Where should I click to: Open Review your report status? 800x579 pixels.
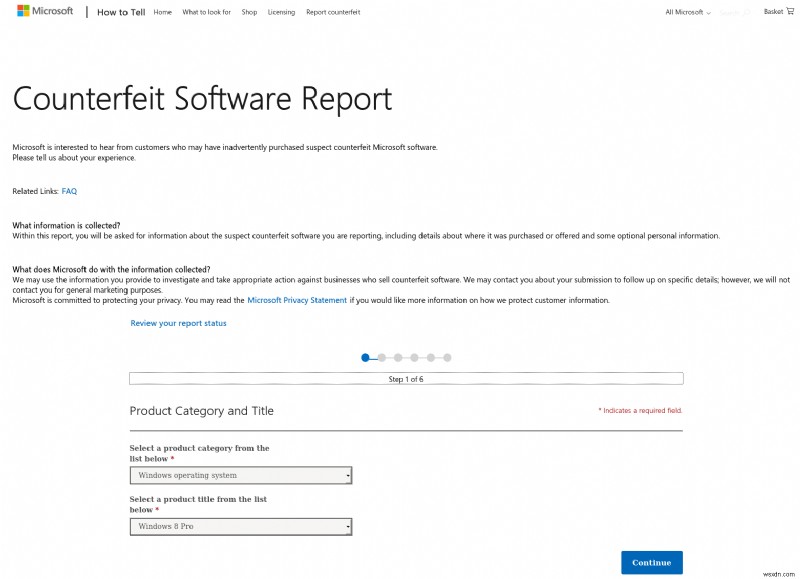(x=177, y=322)
